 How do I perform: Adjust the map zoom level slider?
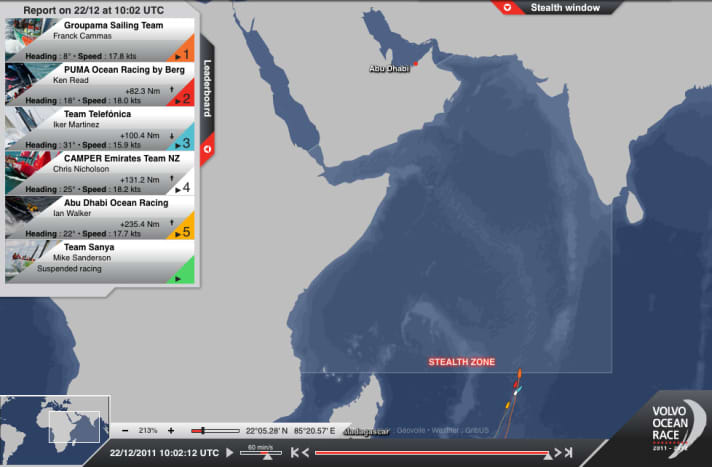(215, 430)
